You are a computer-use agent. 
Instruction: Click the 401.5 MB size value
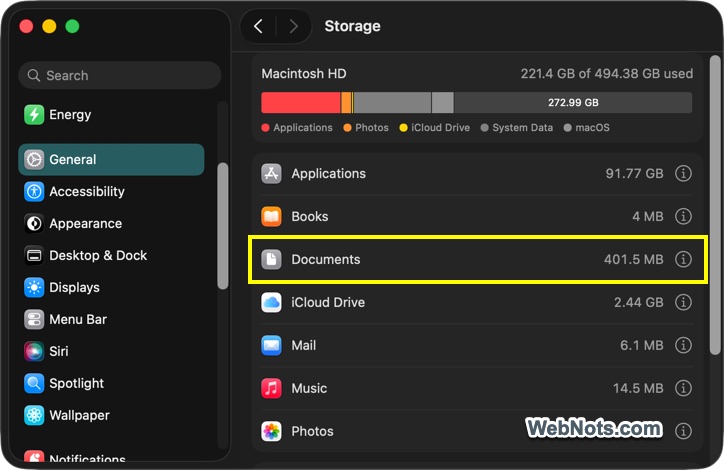coord(634,259)
